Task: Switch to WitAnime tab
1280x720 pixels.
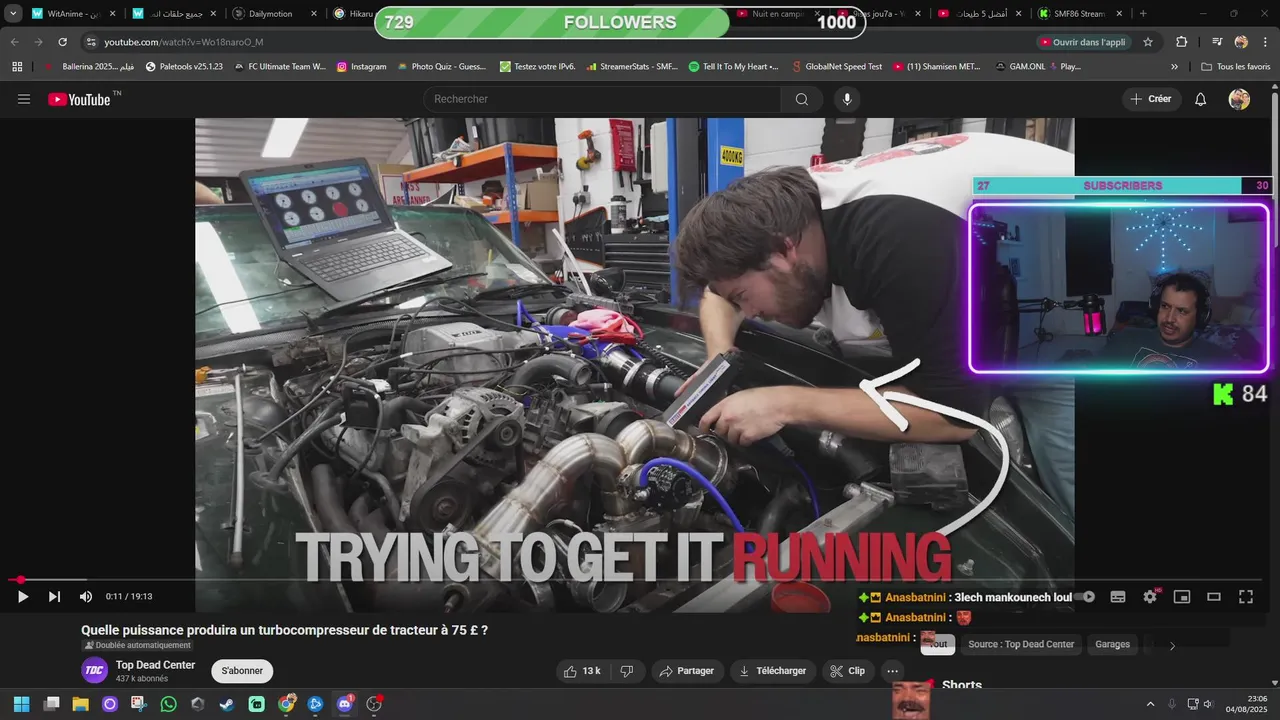Action: coord(74,14)
